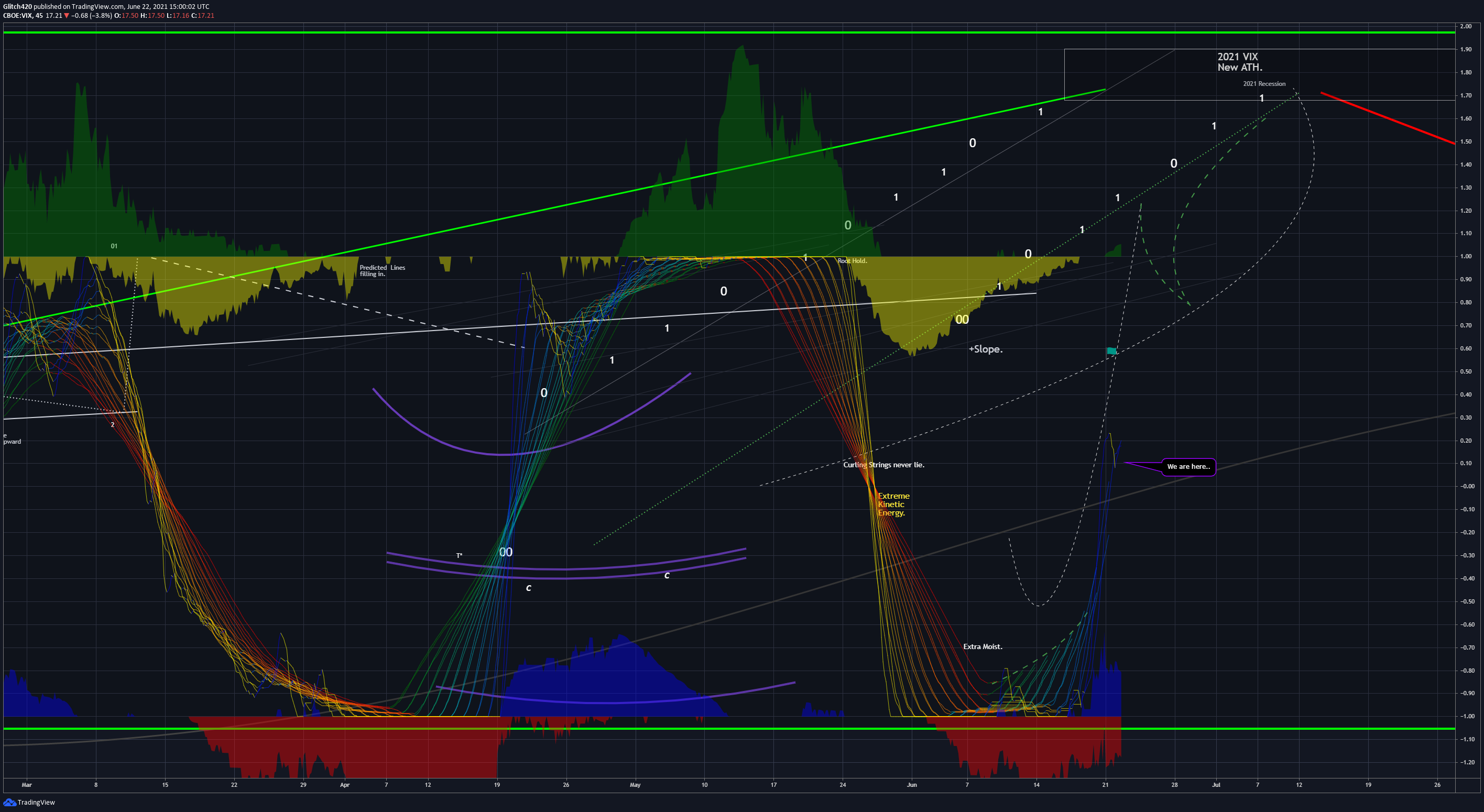
Task: Click the low value L:17.16
Action: pos(178,16)
